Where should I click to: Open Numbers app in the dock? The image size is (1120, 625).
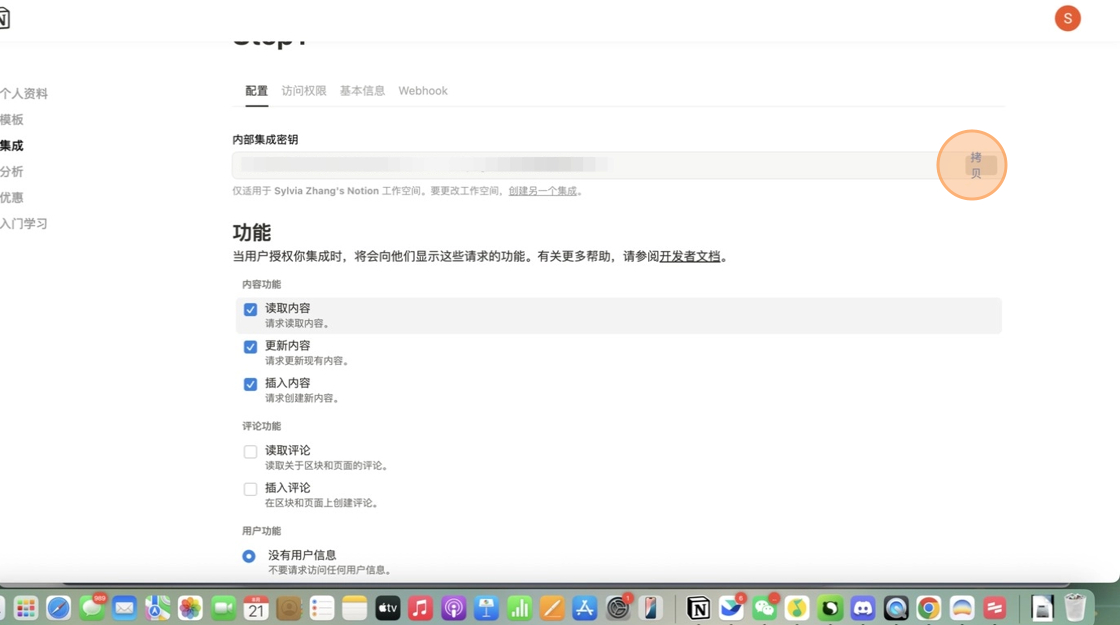[519, 609]
